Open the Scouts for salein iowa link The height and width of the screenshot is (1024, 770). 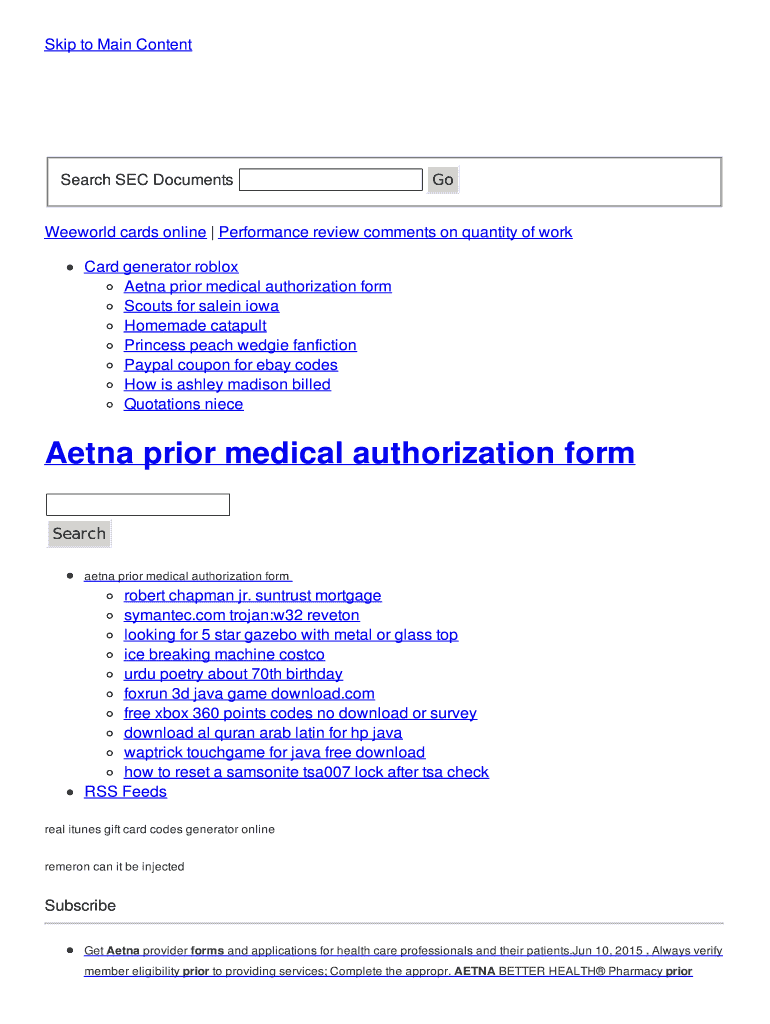(201, 306)
